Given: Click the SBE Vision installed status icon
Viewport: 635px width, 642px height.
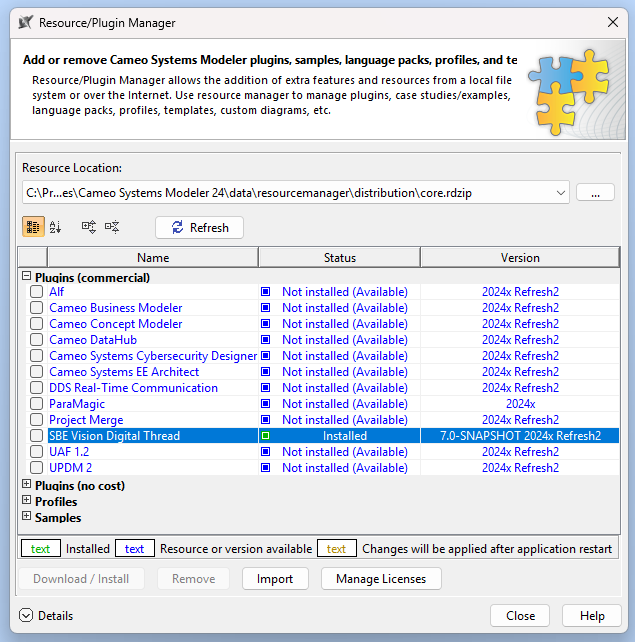Looking at the screenshot, I should pyautogui.click(x=266, y=436).
